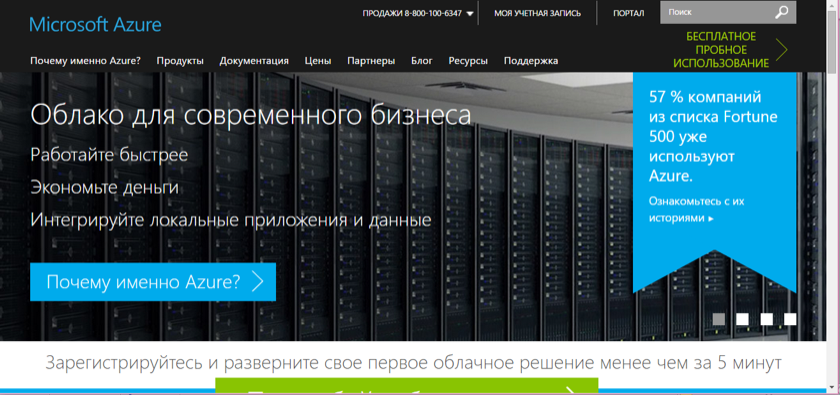Open БЕСПЛАТНОЕ ПРОБНОЕ ИСПОЛЬЗОВАНИЕ link

pos(721,50)
